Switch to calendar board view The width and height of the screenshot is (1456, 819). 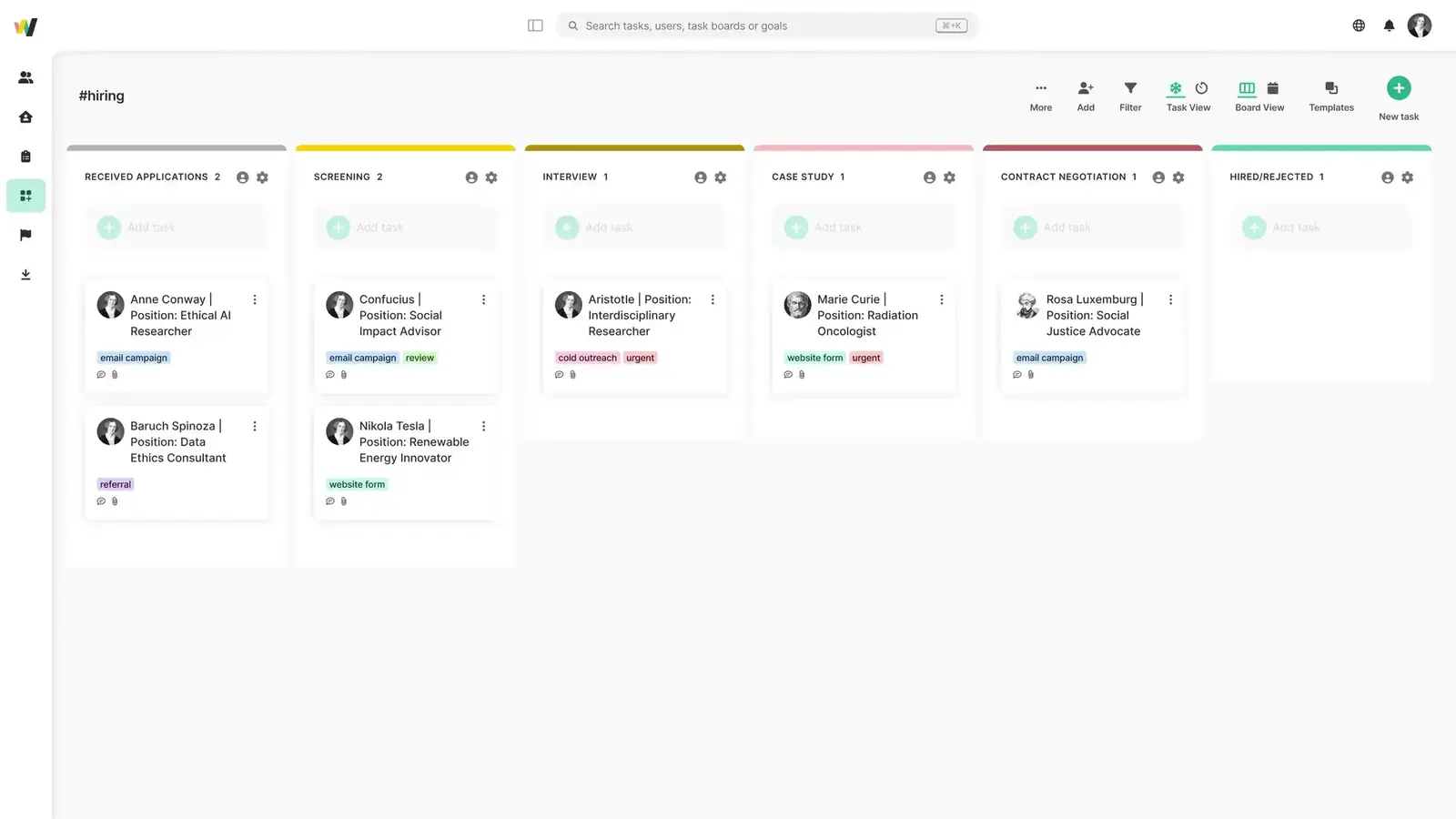[1273, 88]
